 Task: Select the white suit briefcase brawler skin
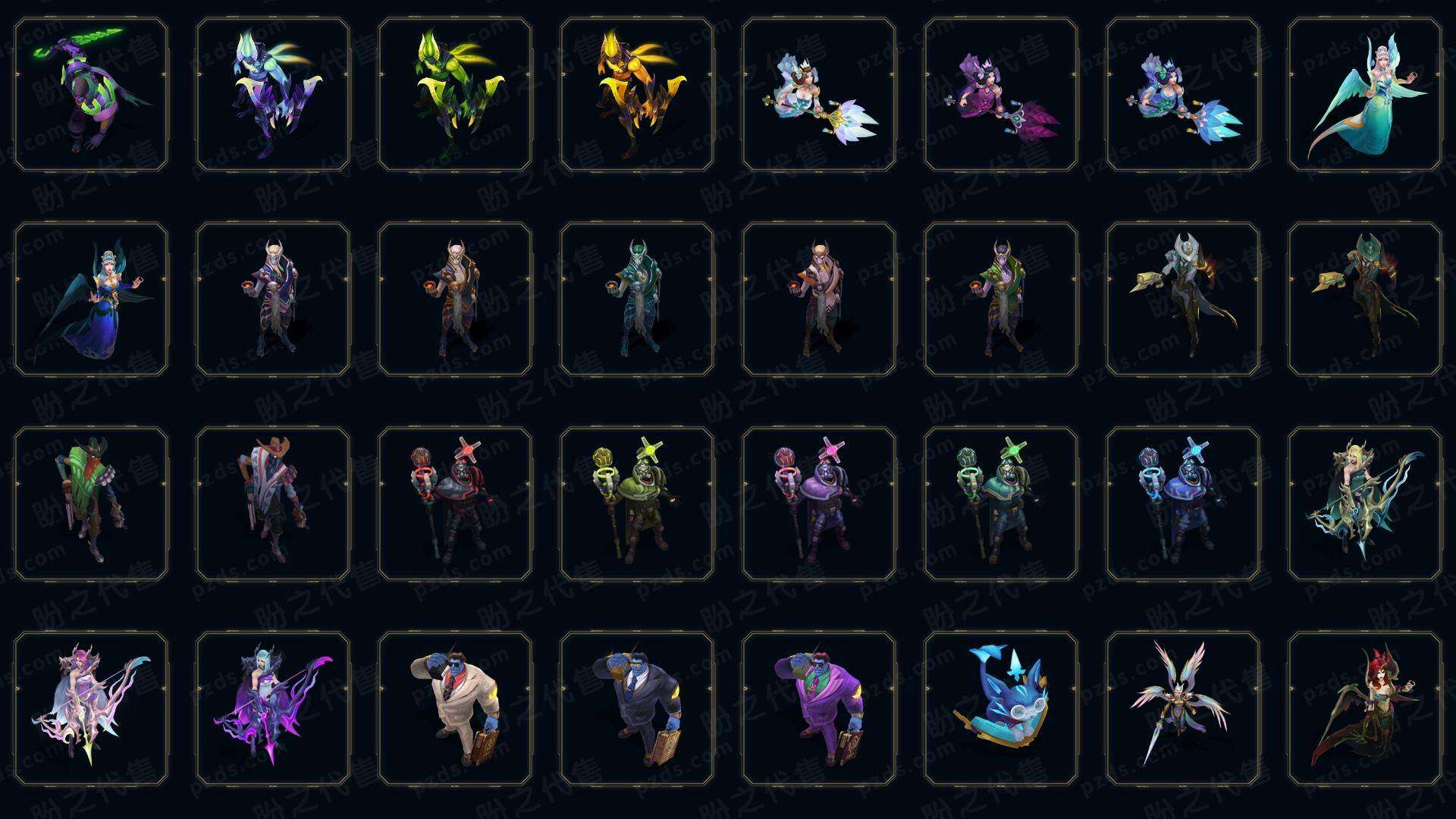coord(455,708)
